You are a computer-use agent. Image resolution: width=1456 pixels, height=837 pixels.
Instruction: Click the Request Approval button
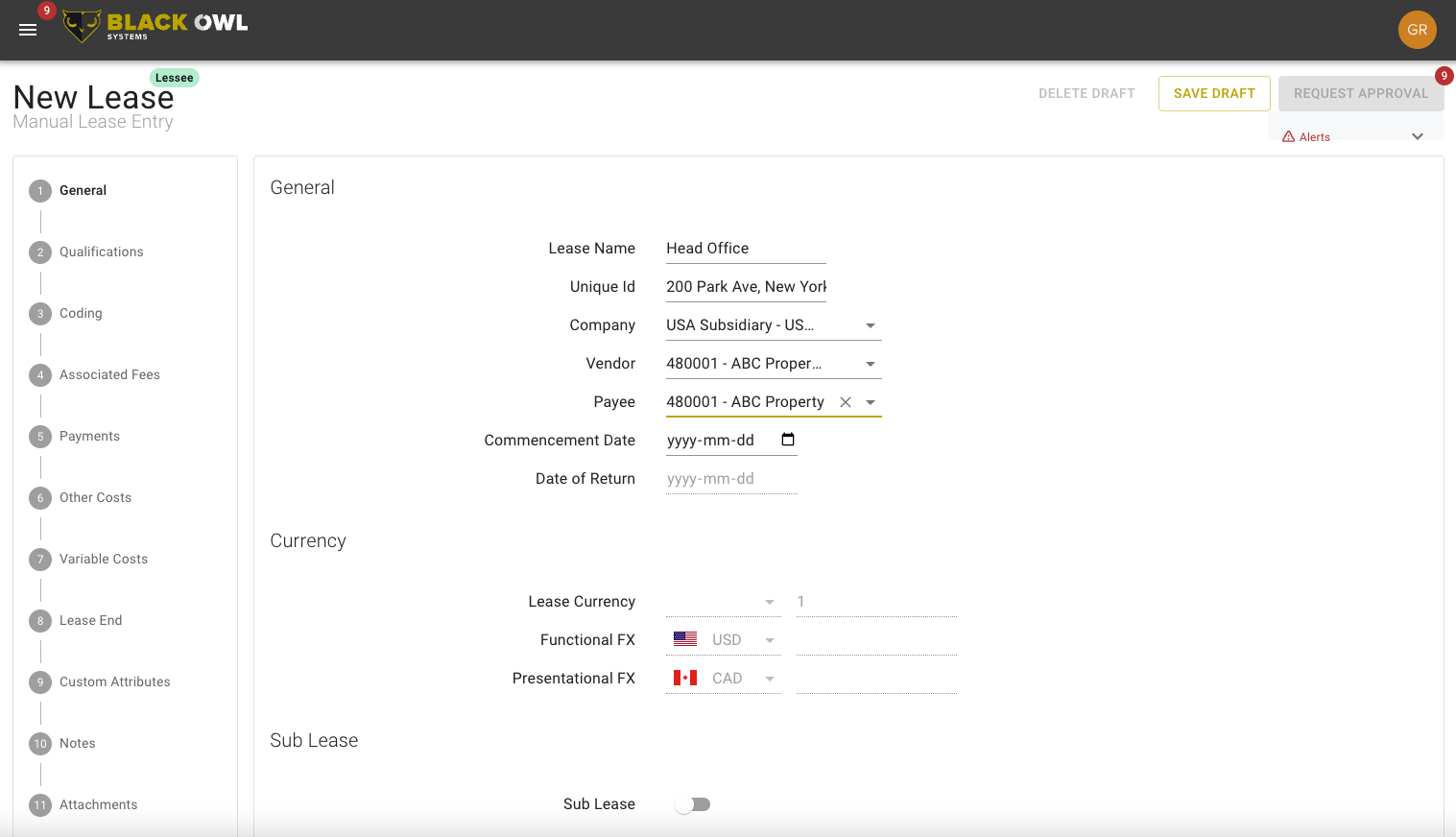[1361, 93]
